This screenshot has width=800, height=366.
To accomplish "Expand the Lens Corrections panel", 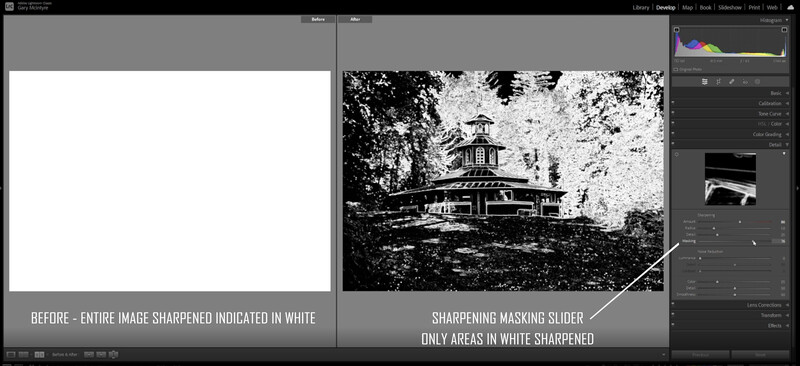I will click(x=786, y=305).
